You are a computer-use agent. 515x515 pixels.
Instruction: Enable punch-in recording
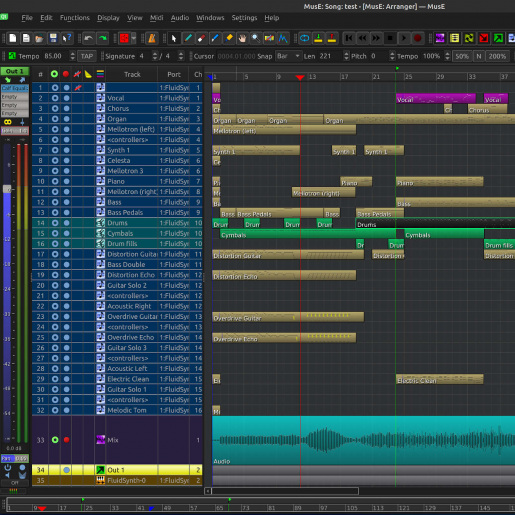pyautogui.click(x=318, y=38)
